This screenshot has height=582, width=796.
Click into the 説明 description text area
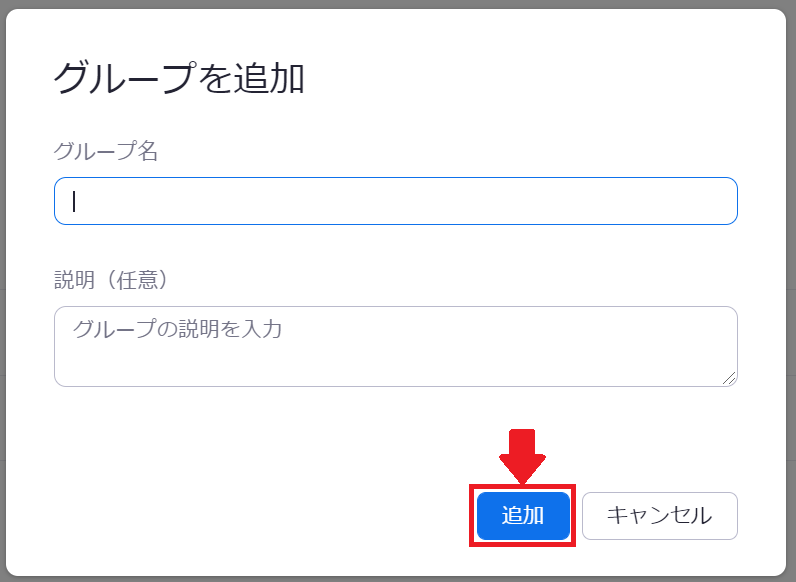(395, 346)
